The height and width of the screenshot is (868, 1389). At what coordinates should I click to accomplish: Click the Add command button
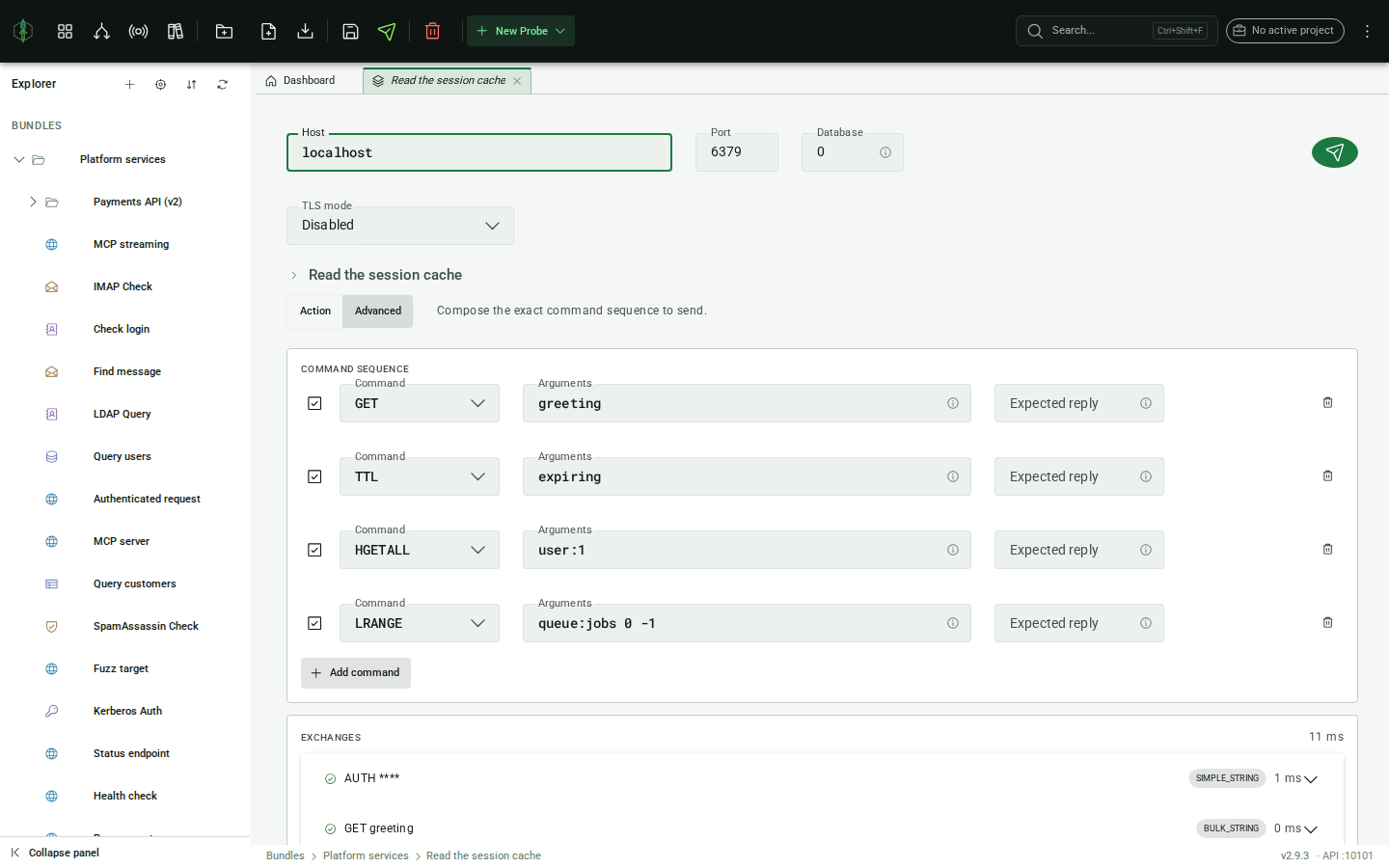pyautogui.click(x=356, y=673)
